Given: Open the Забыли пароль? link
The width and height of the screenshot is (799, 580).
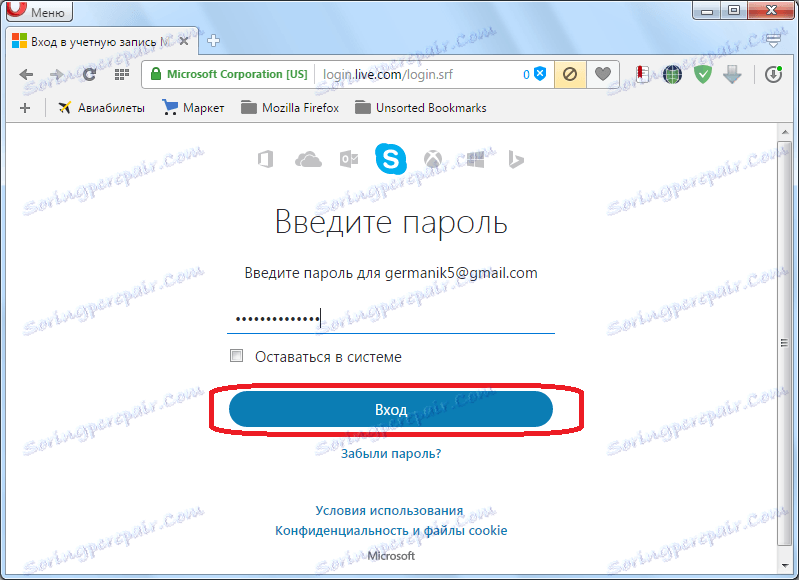Looking at the screenshot, I should (x=391, y=454).
